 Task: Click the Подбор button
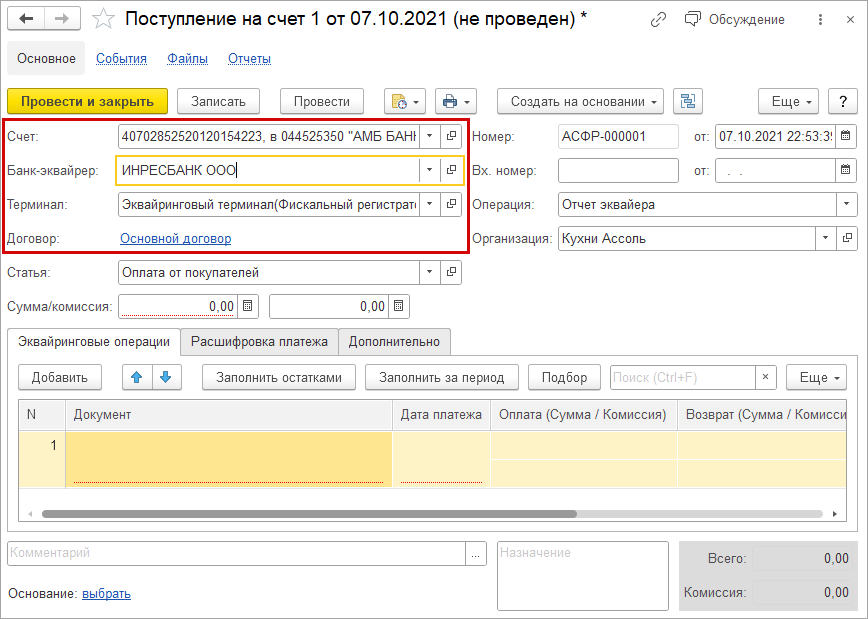click(x=565, y=378)
